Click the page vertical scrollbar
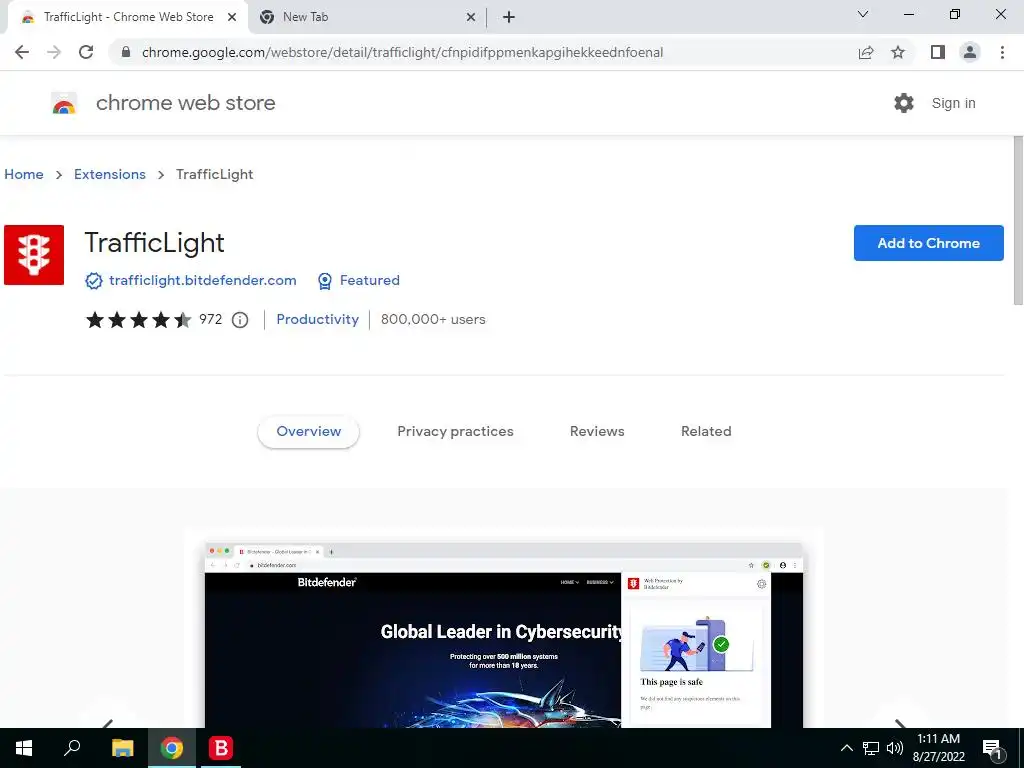 pos(1017,220)
